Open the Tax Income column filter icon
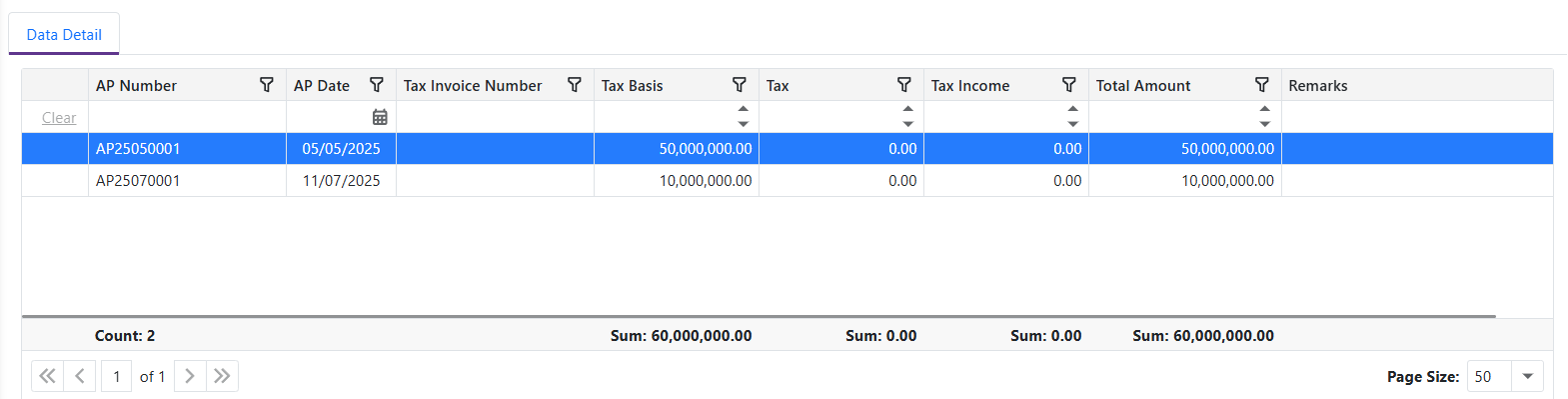1568x399 pixels. coord(1069,85)
